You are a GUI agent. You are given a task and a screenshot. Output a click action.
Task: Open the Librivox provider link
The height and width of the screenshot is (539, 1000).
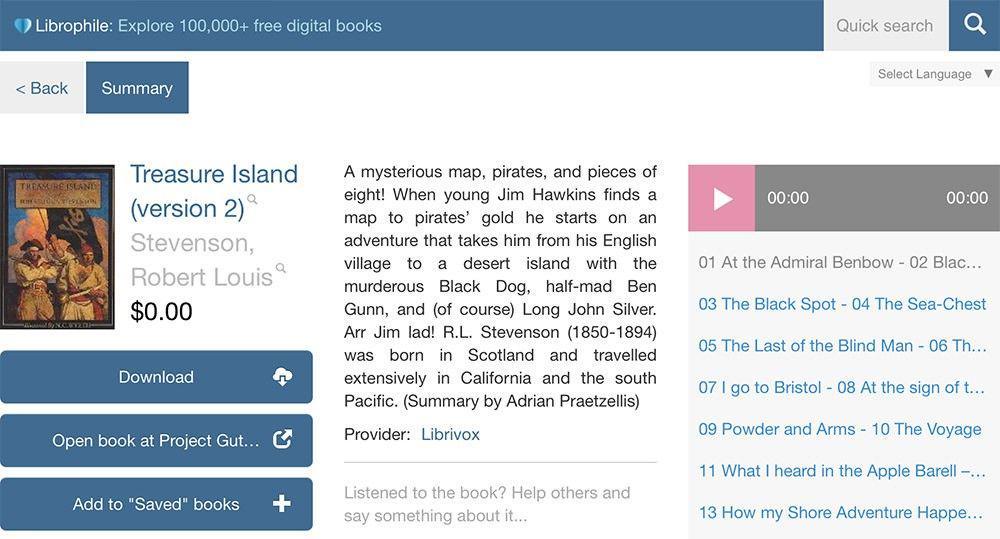click(x=450, y=434)
